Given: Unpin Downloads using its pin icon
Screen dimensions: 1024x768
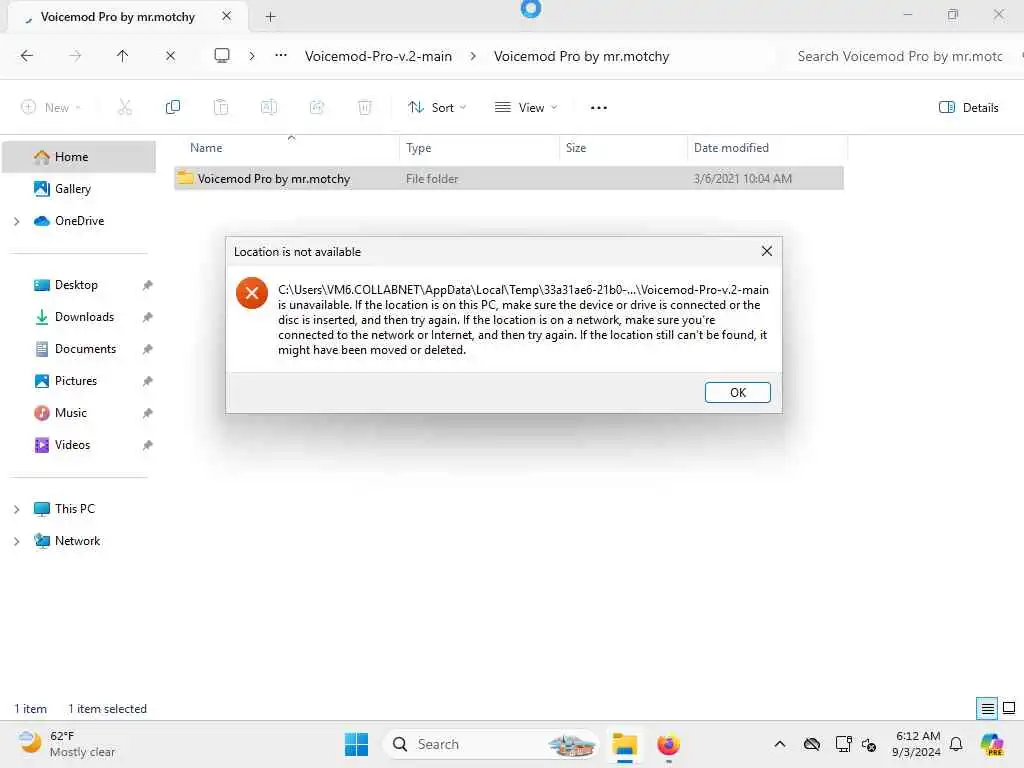Looking at the screenshot, I should [x=148, y=317].
